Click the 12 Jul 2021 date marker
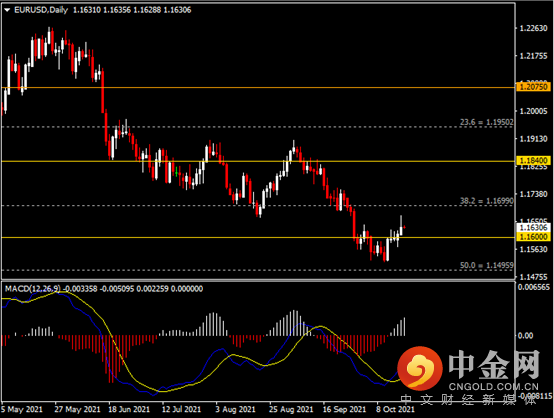This screenshot has width=554, height=418. click(181, 409)
